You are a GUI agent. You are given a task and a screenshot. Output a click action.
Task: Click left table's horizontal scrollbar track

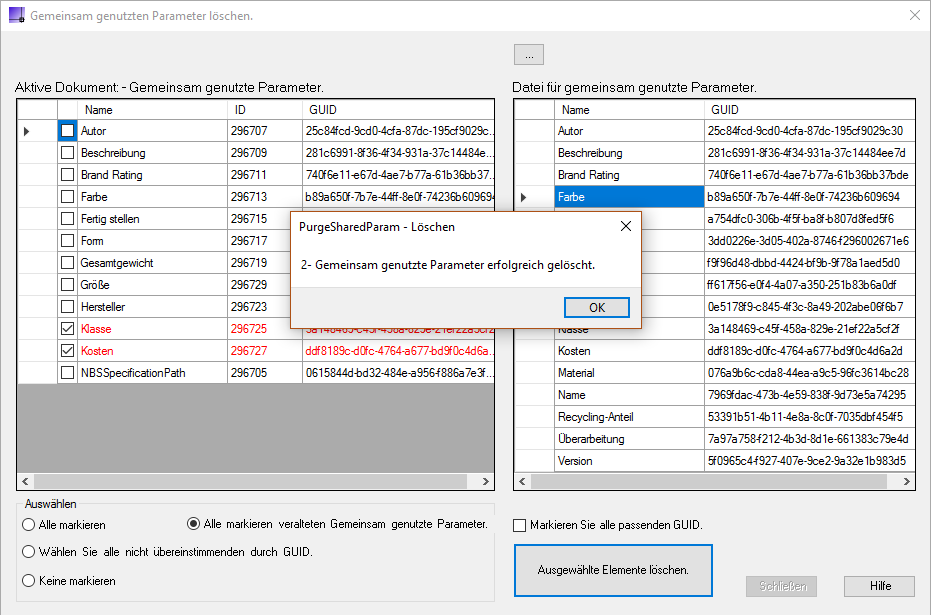pyautogui.click(x=251, y=481)
